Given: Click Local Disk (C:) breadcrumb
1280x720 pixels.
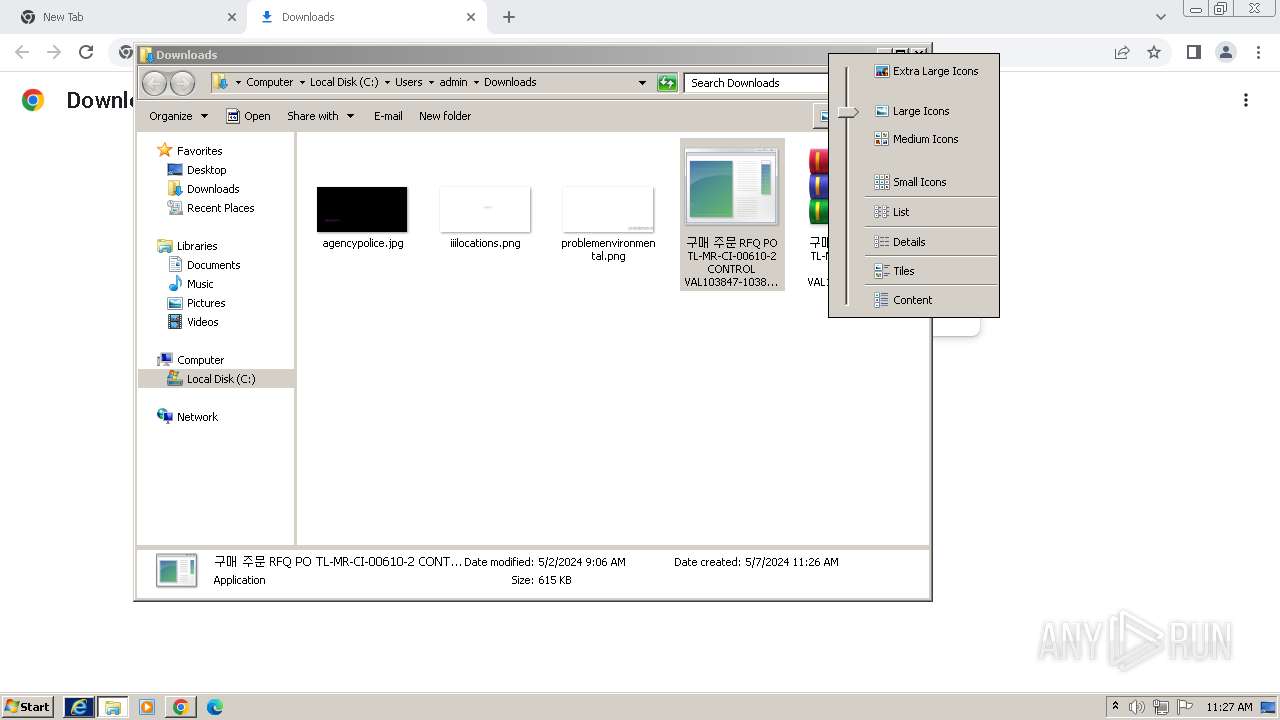Looking at the screenshot, I should [344, 82].
